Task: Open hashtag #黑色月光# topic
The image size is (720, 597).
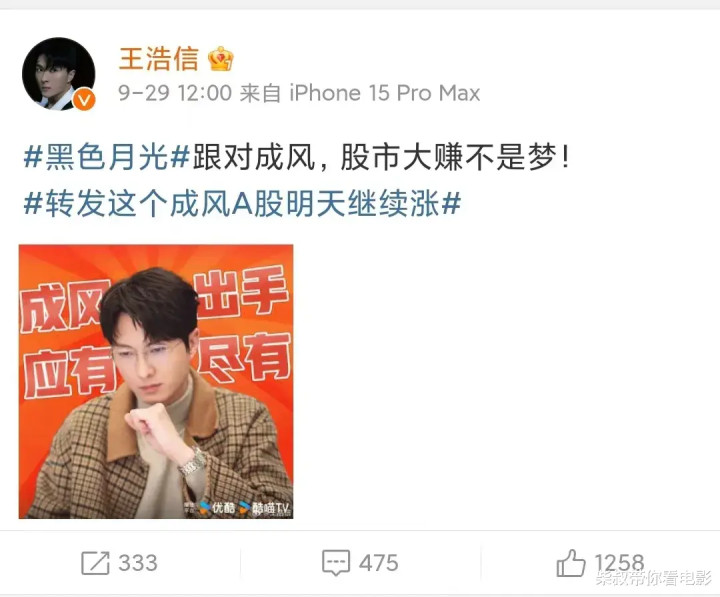Action: tap(107, 157)
